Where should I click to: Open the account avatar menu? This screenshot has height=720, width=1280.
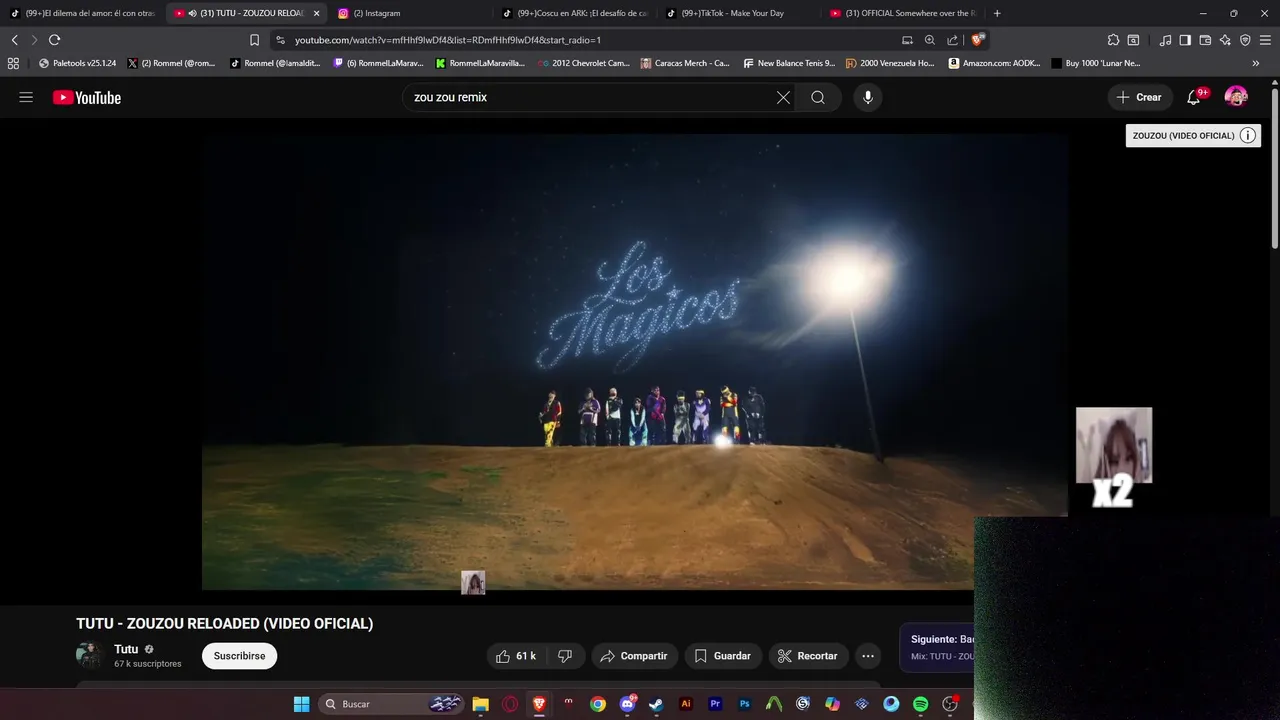pyautogui.click(x=1236, y=97)
